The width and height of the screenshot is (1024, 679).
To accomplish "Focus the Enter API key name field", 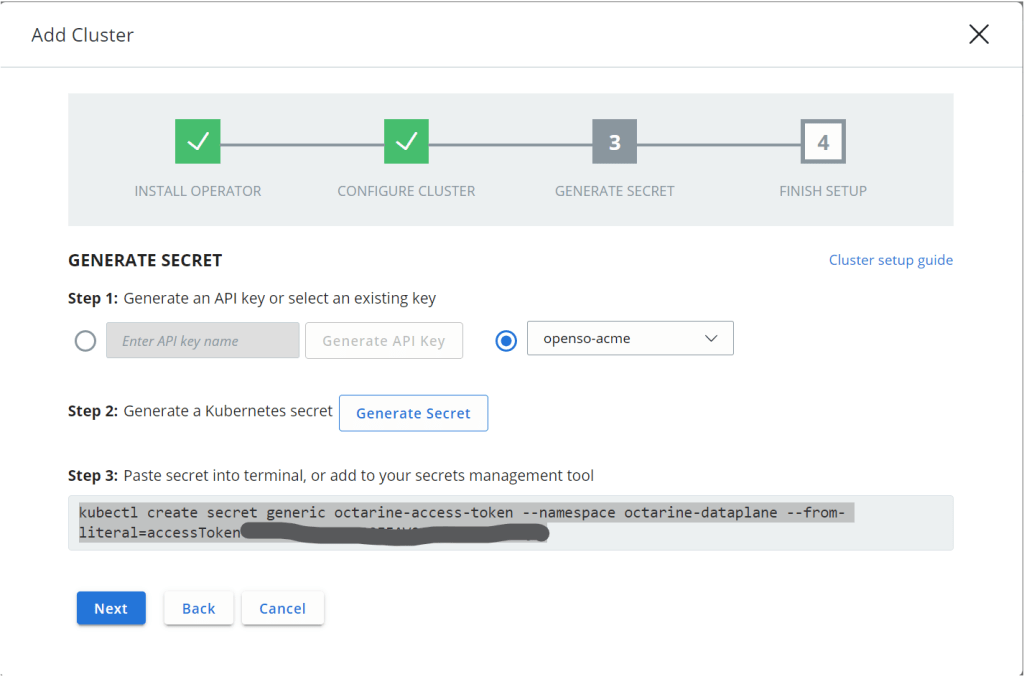I will coord(203,341).
